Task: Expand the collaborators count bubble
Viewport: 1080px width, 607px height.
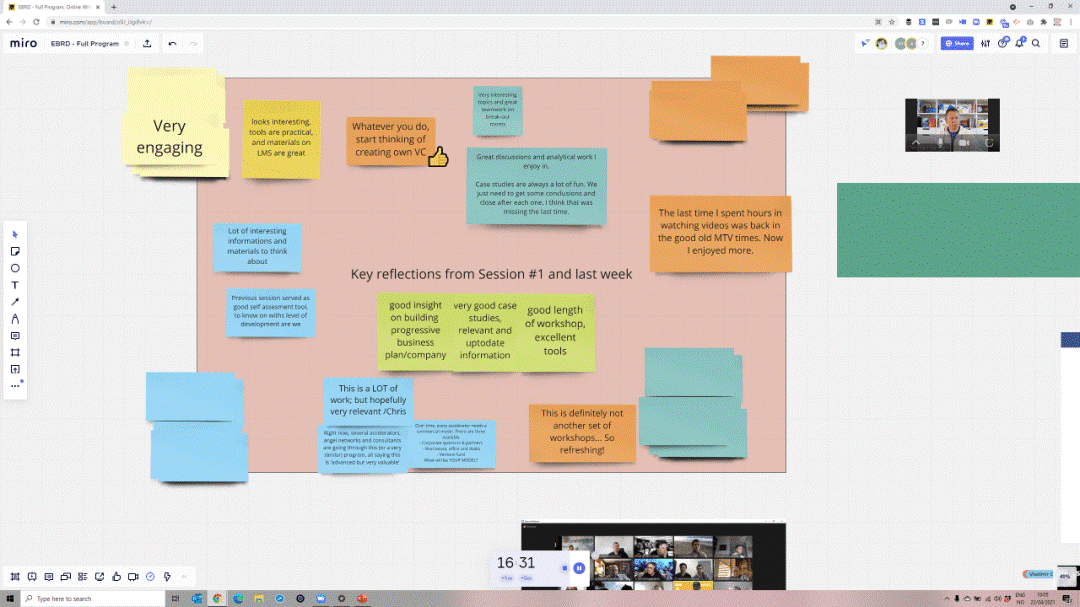Action: tap(921, 43)
